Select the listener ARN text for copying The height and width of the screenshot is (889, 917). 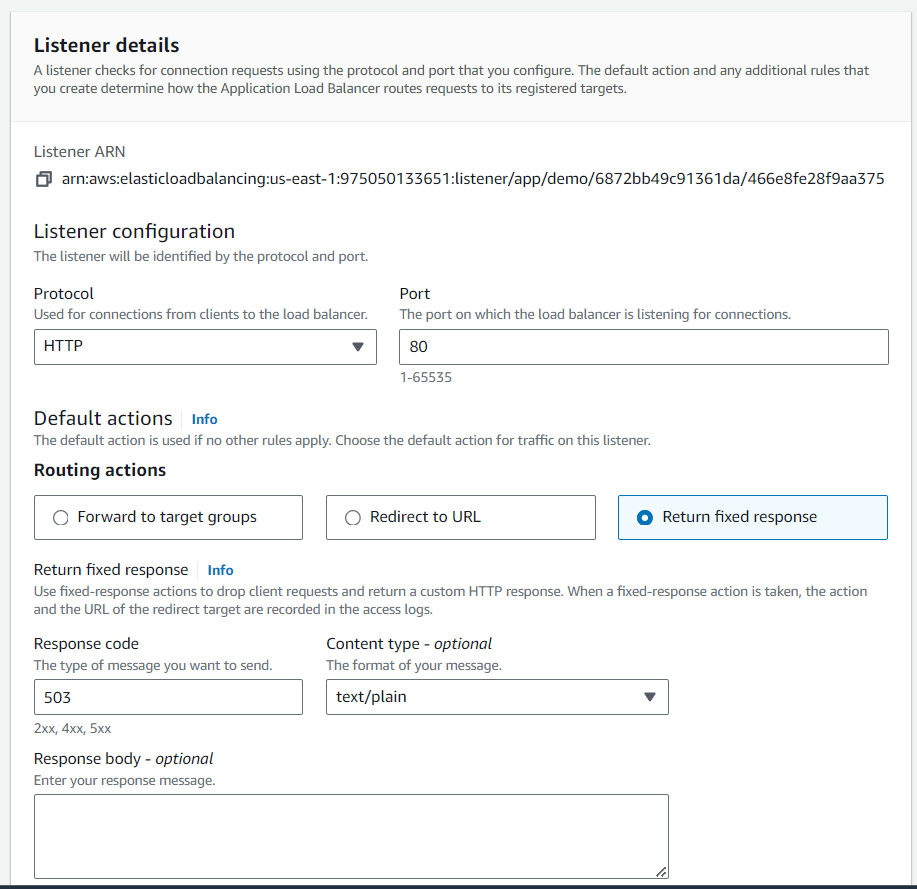[472, 178]
